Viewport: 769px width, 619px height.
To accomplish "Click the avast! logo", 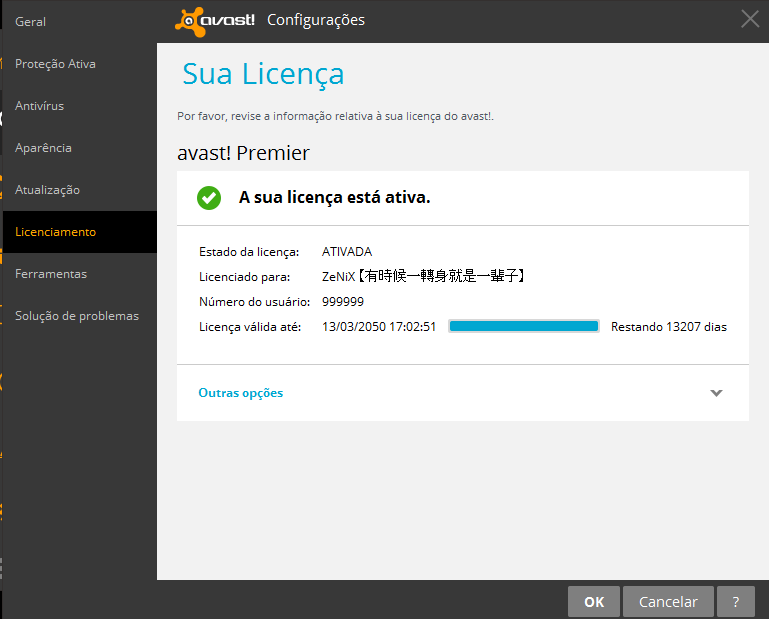I will 215,21.
